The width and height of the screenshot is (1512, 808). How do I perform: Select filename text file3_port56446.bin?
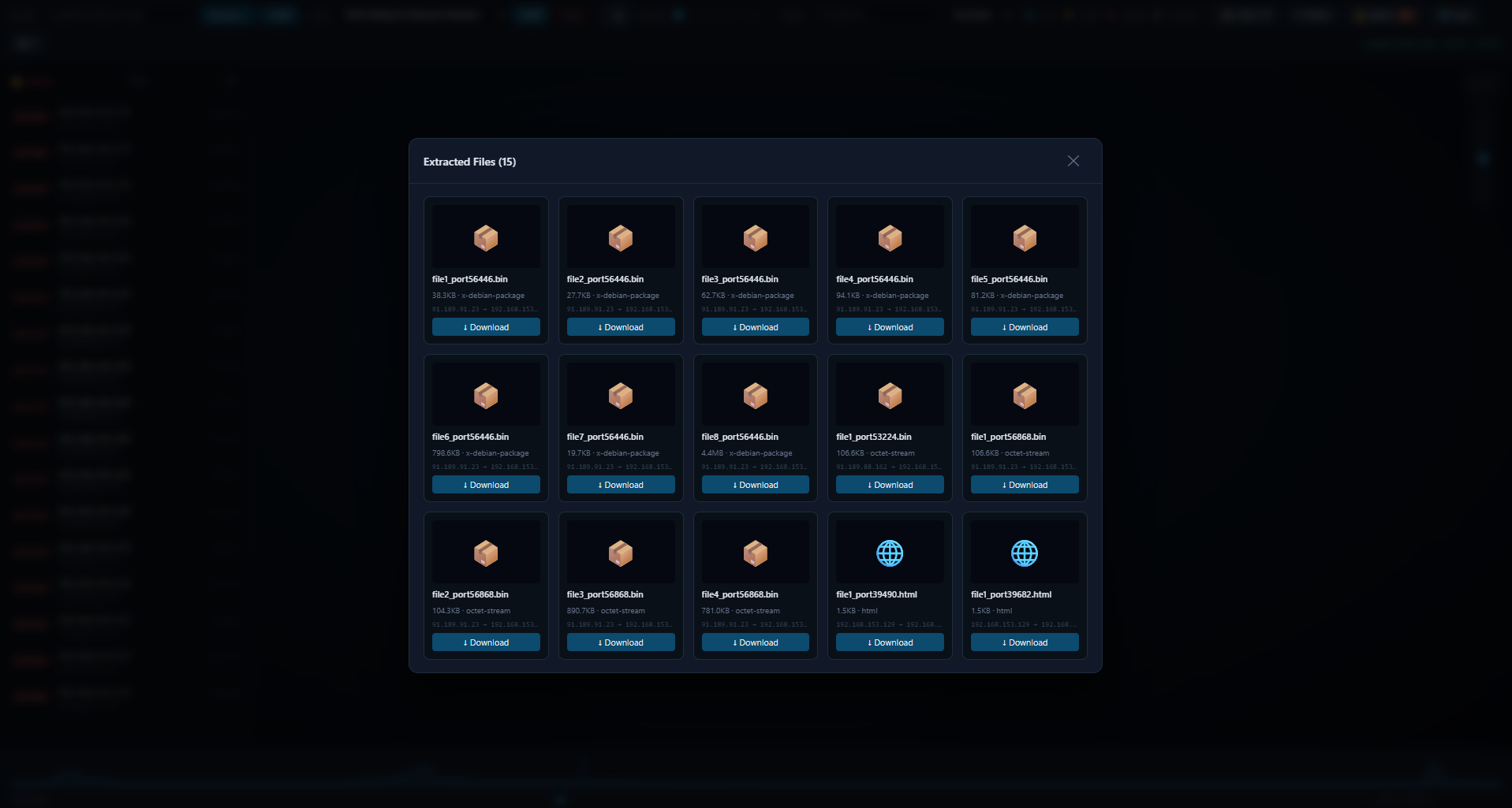point(740,279)
